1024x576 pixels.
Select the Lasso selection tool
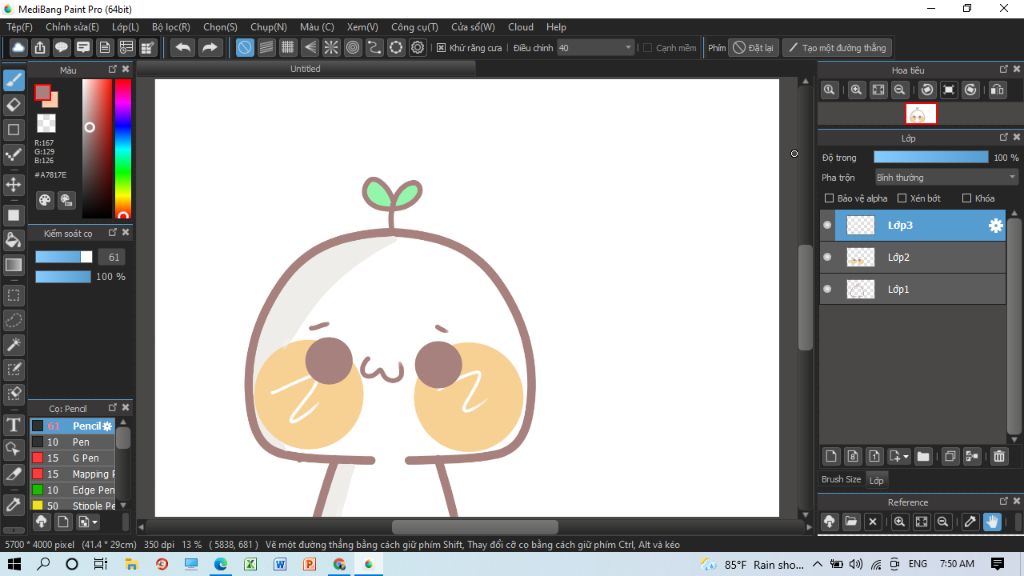[14, 320]
